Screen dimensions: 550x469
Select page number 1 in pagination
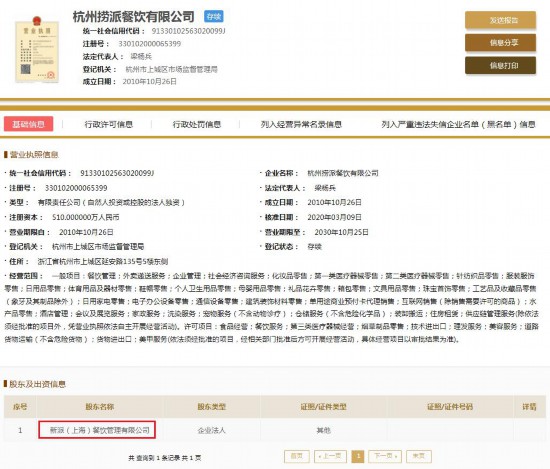click(358, 456)
